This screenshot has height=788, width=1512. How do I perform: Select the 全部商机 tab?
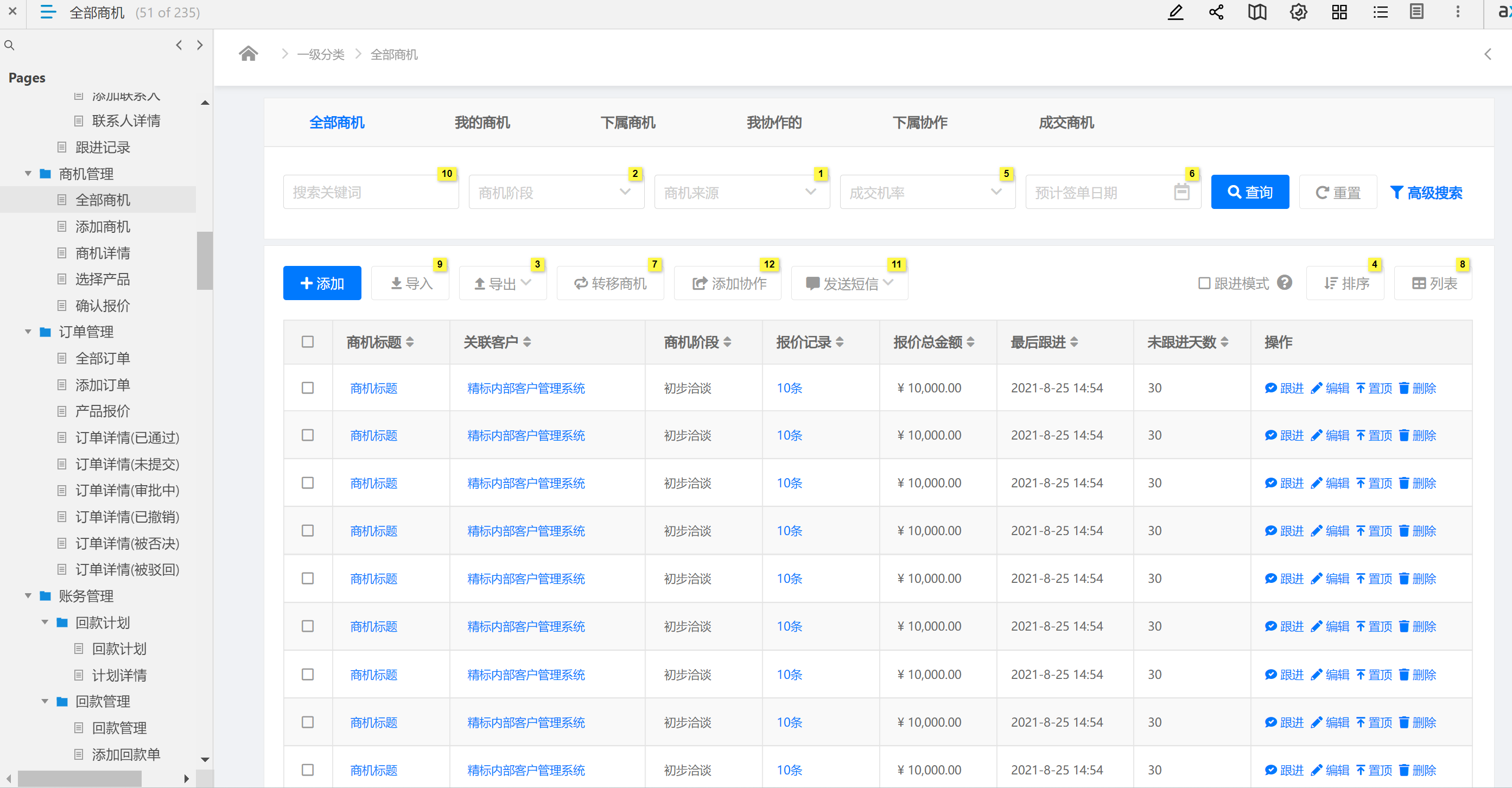click(x=337, y=123)
